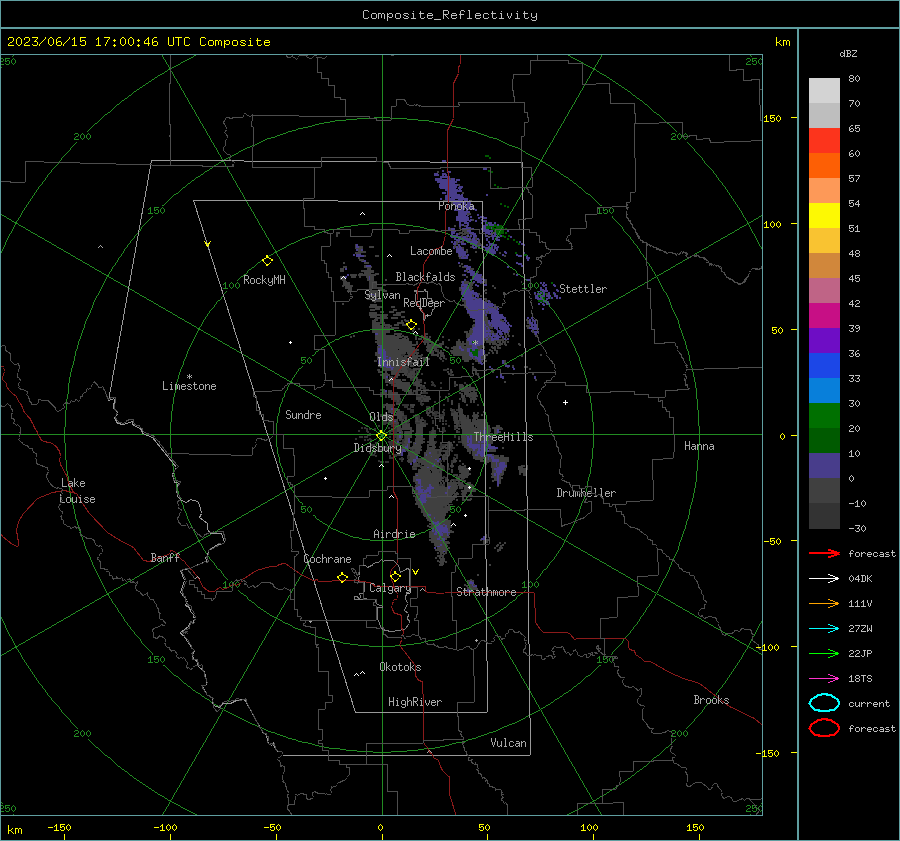Click the ThreeHills city label
Screen dimensions: 900x841
click(x=503, y=437)
